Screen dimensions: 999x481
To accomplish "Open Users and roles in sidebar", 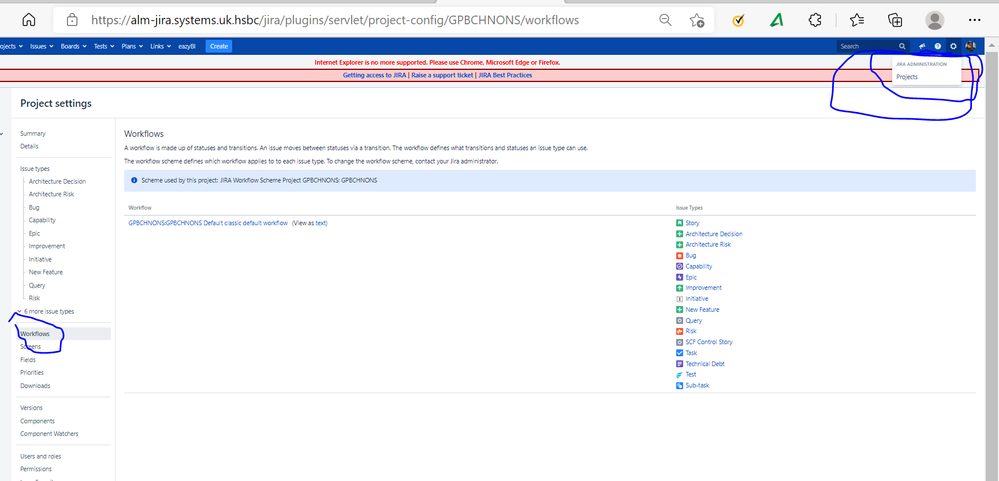I will pyautogui.click(x=41, y=456).
